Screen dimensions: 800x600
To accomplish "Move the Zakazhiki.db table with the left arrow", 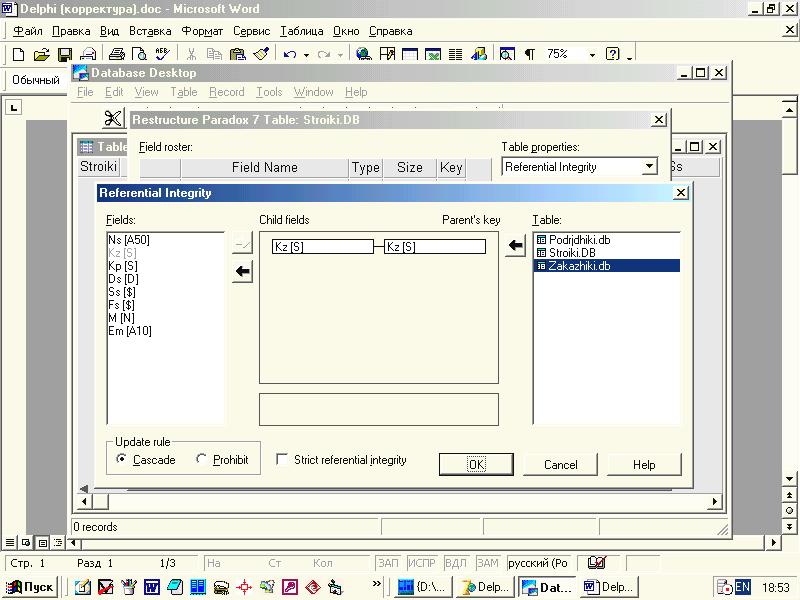I will click(515, 246).
